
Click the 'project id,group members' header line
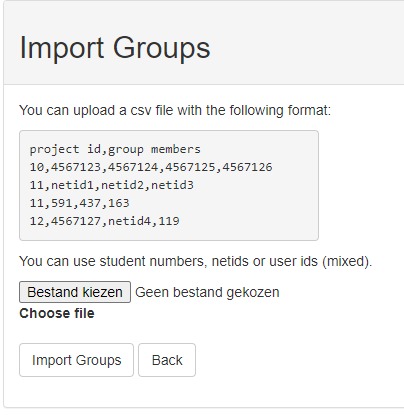pos(115,149)
